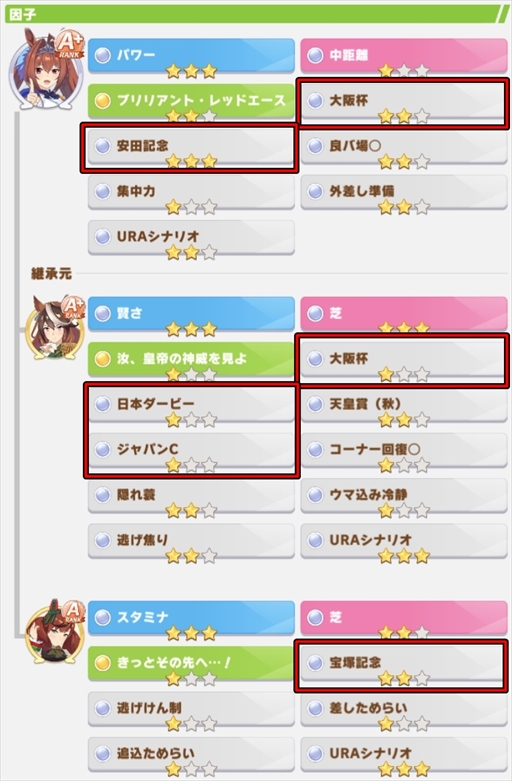Image resolution: width=512 pixels, height=781 pixels.
Task: Select the 賢さ blue factor bar
Action: (191, 315)
